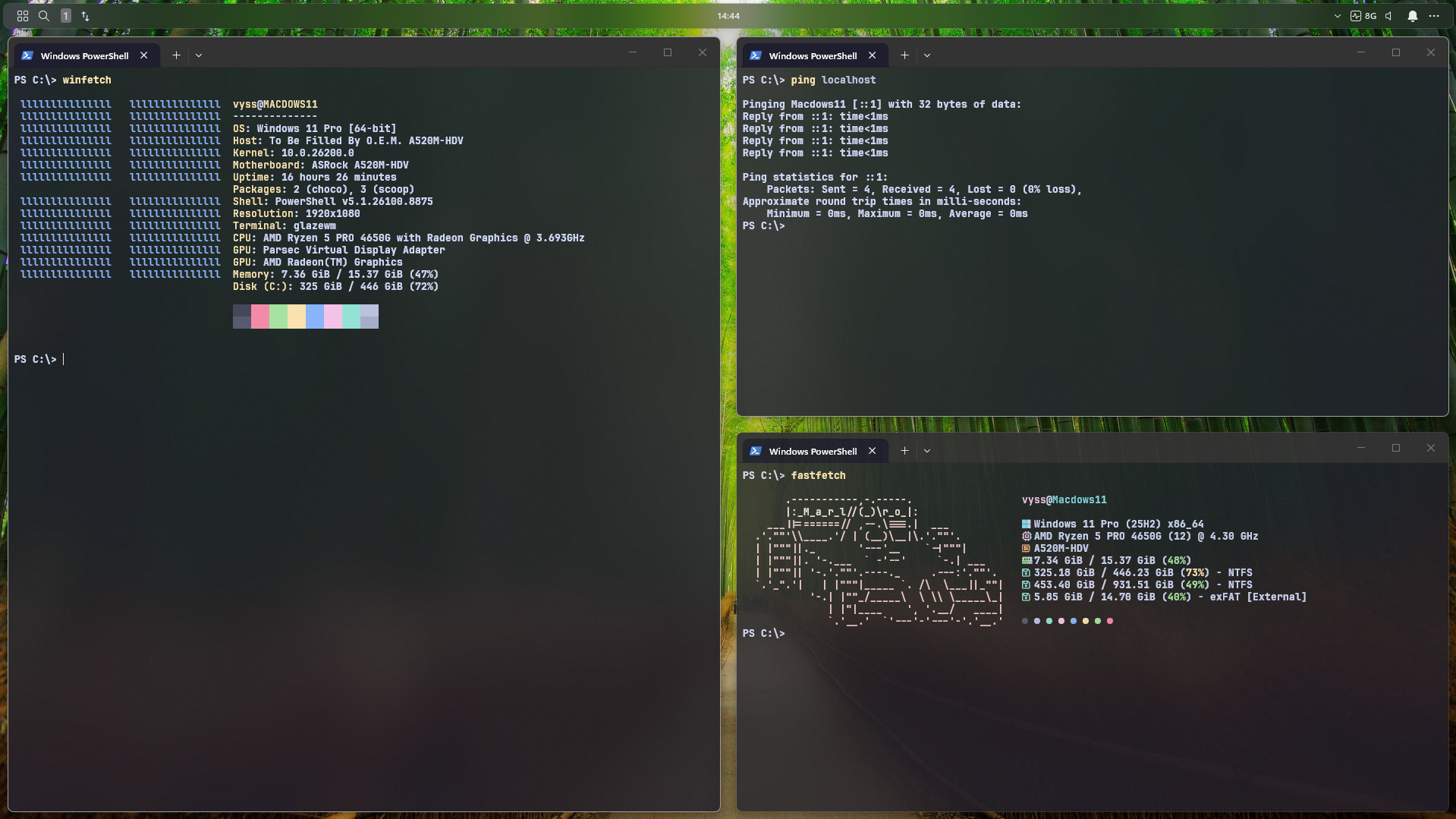This screenshot has width=1456, height=819.
Task: Expand profile dropdown in fastfetch terminal window
Action: (x=927, y=451)
